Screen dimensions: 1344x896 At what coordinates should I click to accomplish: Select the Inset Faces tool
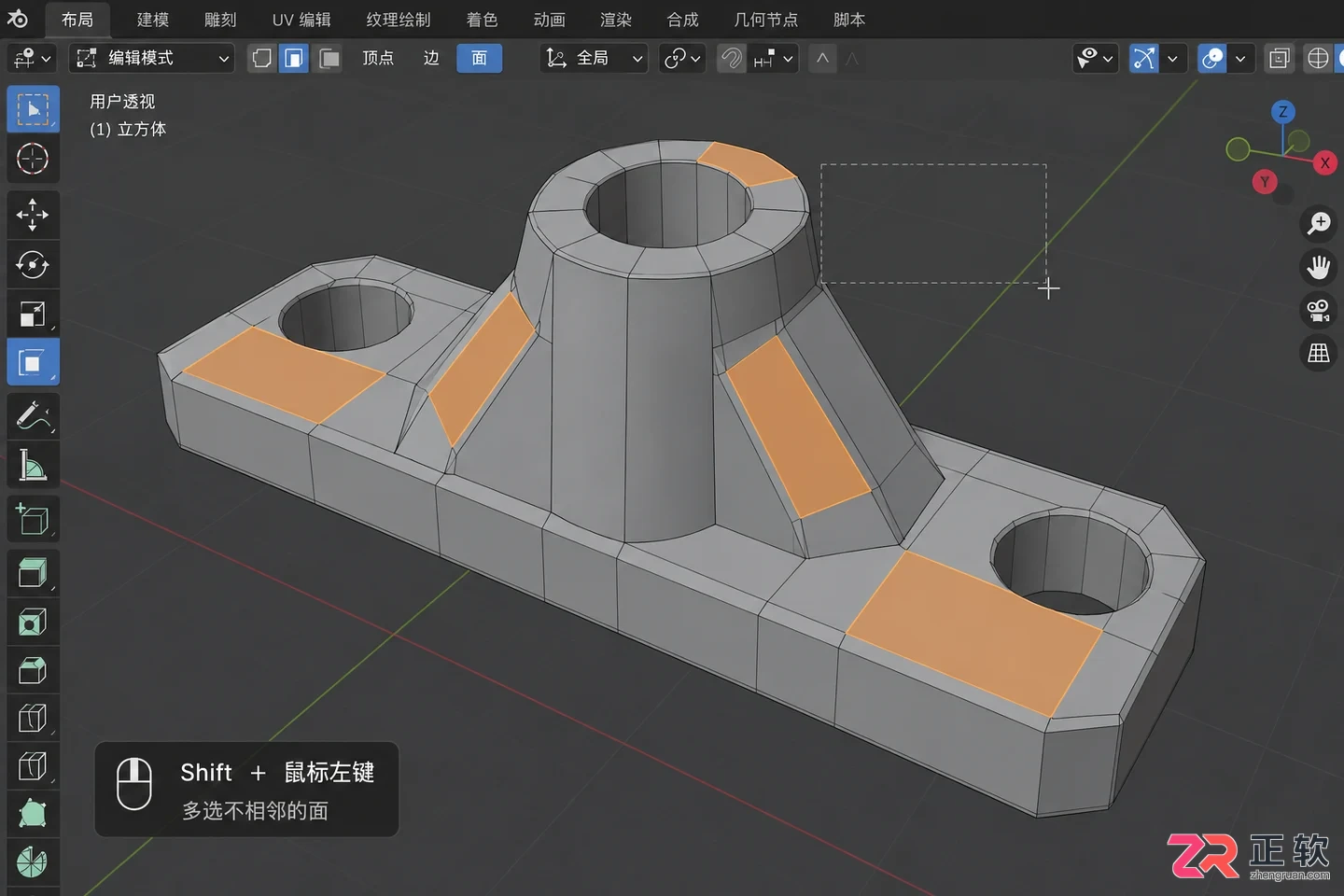33,622
